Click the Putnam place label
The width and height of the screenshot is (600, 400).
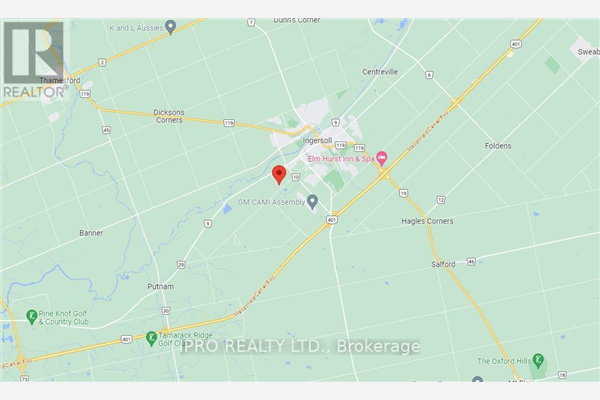click(x=161, y=286)
